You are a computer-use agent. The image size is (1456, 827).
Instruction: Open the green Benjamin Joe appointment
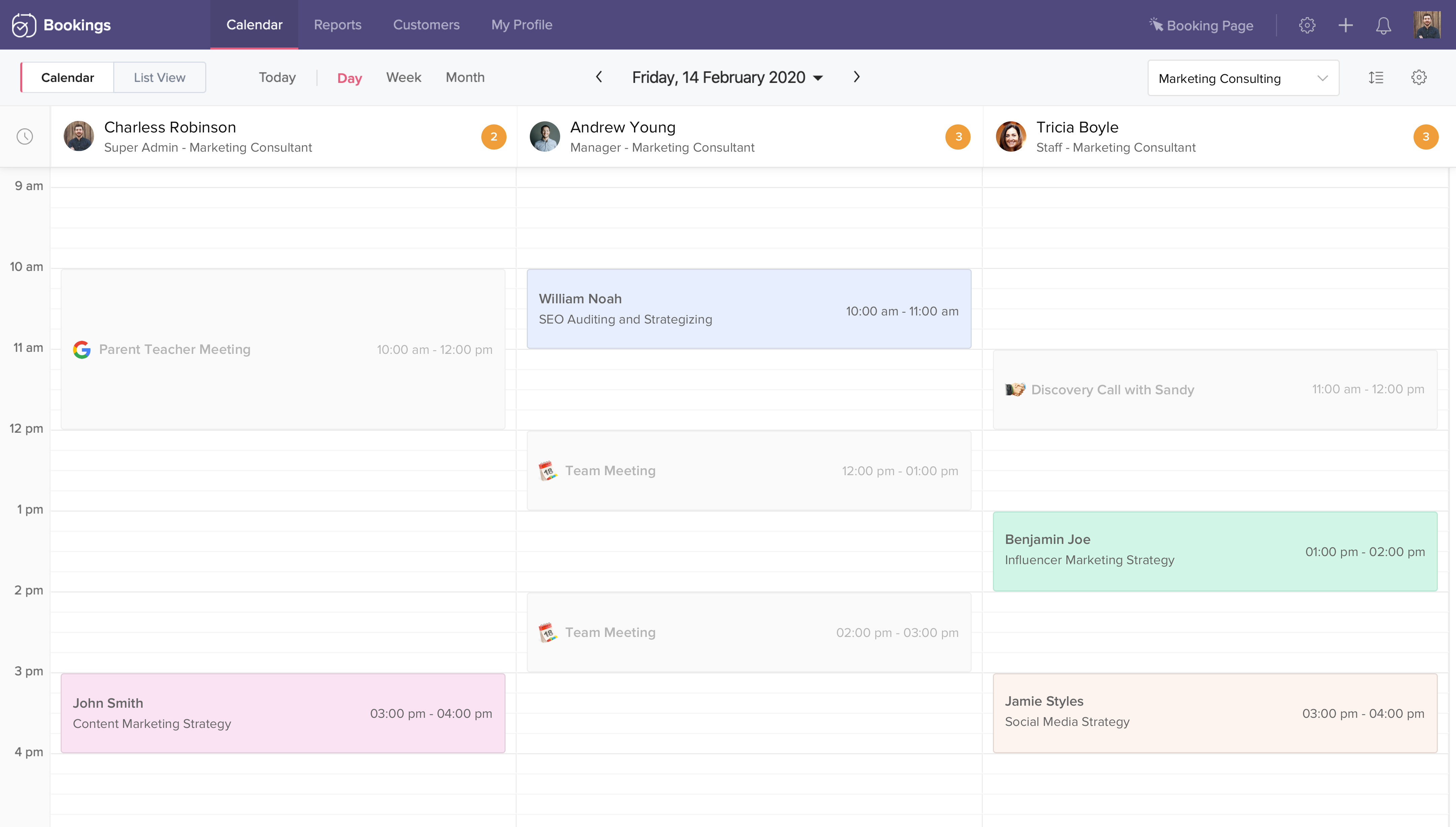(1215, 551)
